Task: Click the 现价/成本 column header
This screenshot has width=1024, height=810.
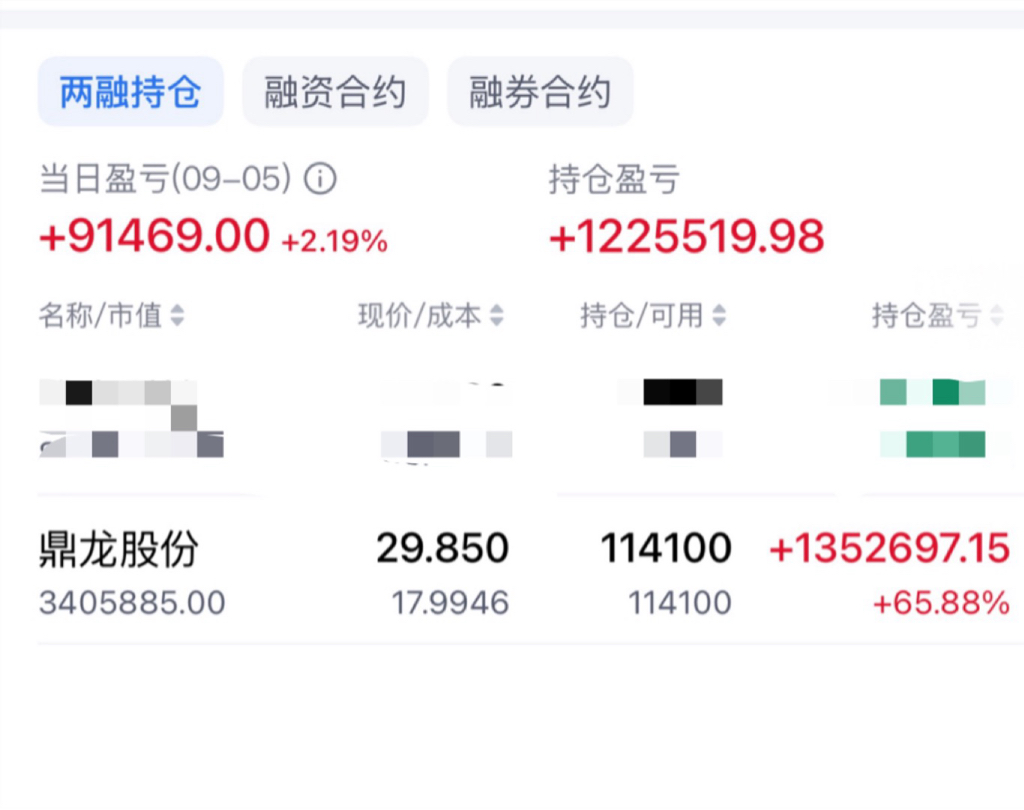Action: [x=420, y=317]
